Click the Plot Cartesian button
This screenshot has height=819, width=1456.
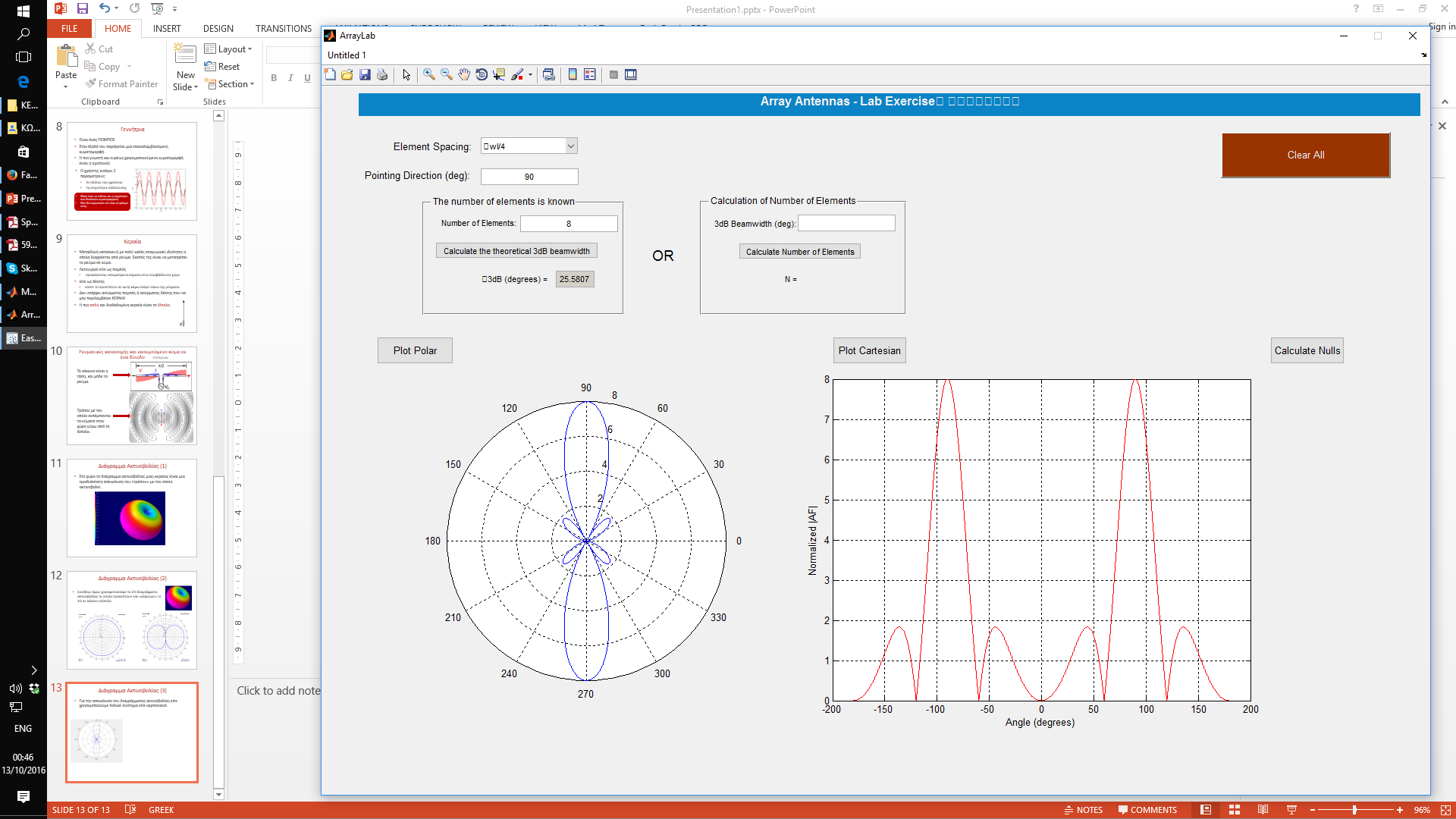869,350
